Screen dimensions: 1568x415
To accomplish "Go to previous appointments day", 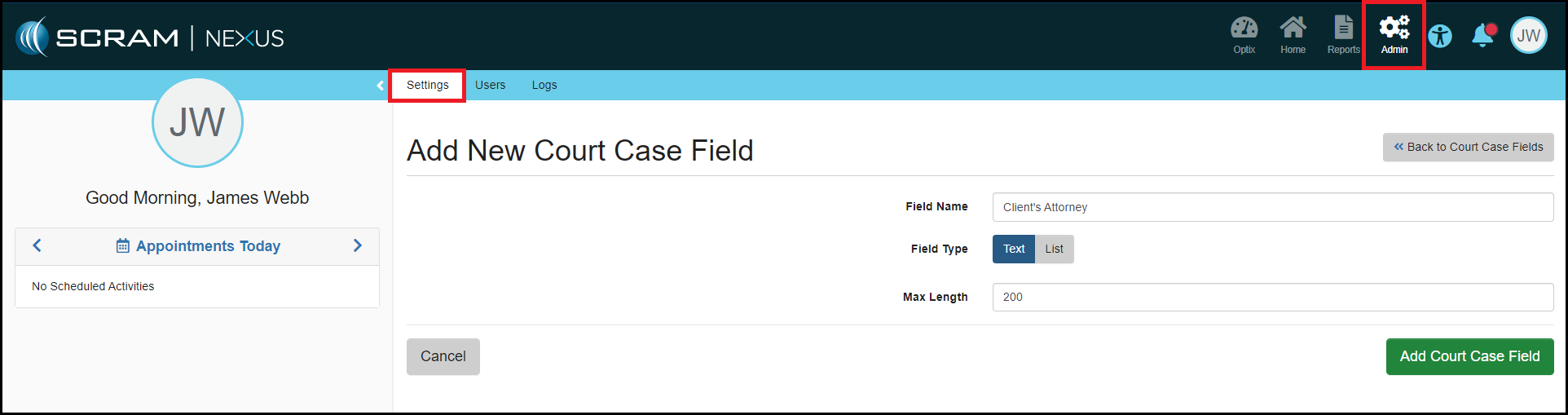I will pos(37,245).
